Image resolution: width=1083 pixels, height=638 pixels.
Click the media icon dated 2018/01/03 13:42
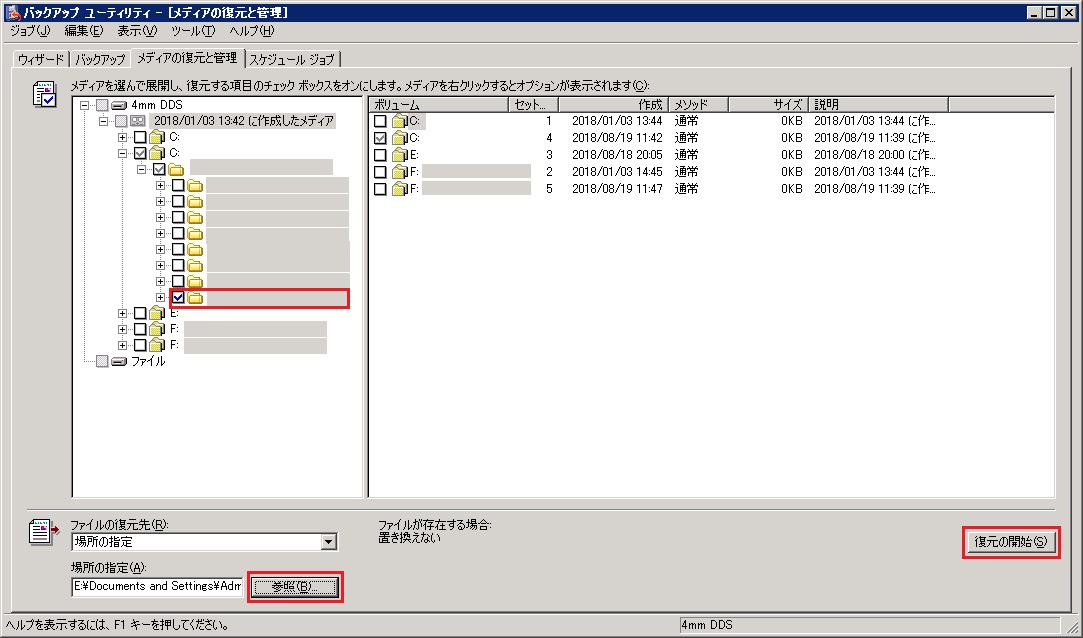click(x=138, y=121)
